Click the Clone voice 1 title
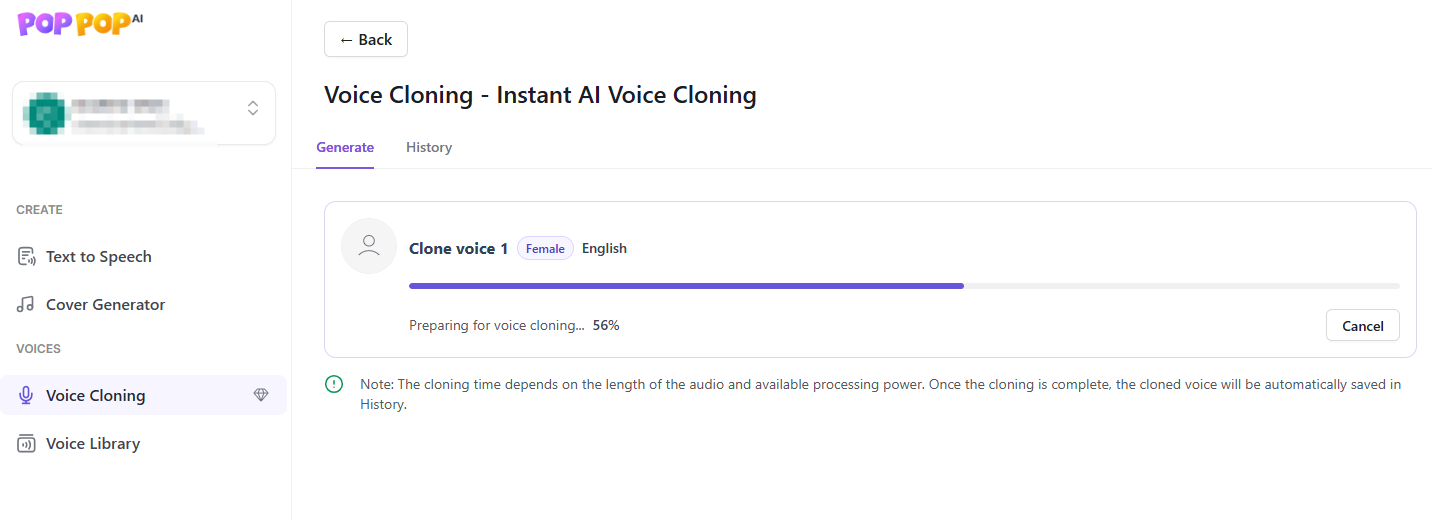1432x520 pixels. 458,249
